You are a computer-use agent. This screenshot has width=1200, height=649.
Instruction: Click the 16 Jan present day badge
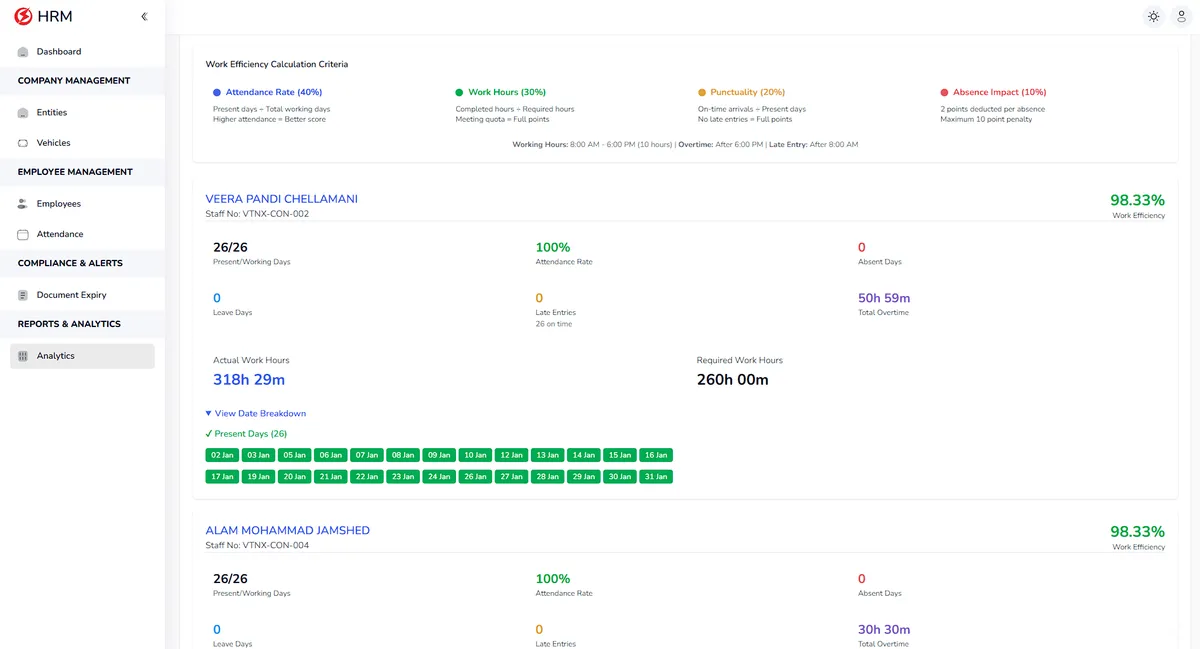(656, 455)
